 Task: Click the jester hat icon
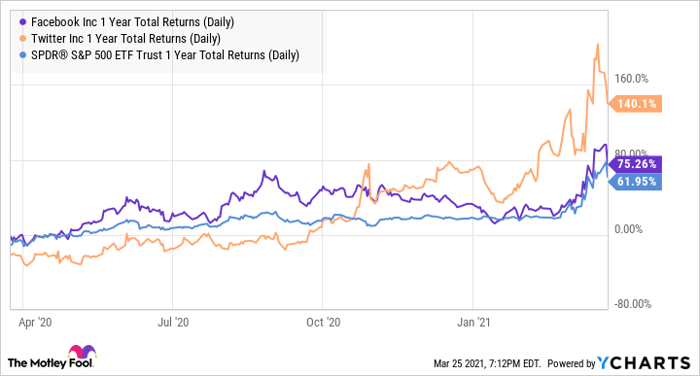click(82, 351)
